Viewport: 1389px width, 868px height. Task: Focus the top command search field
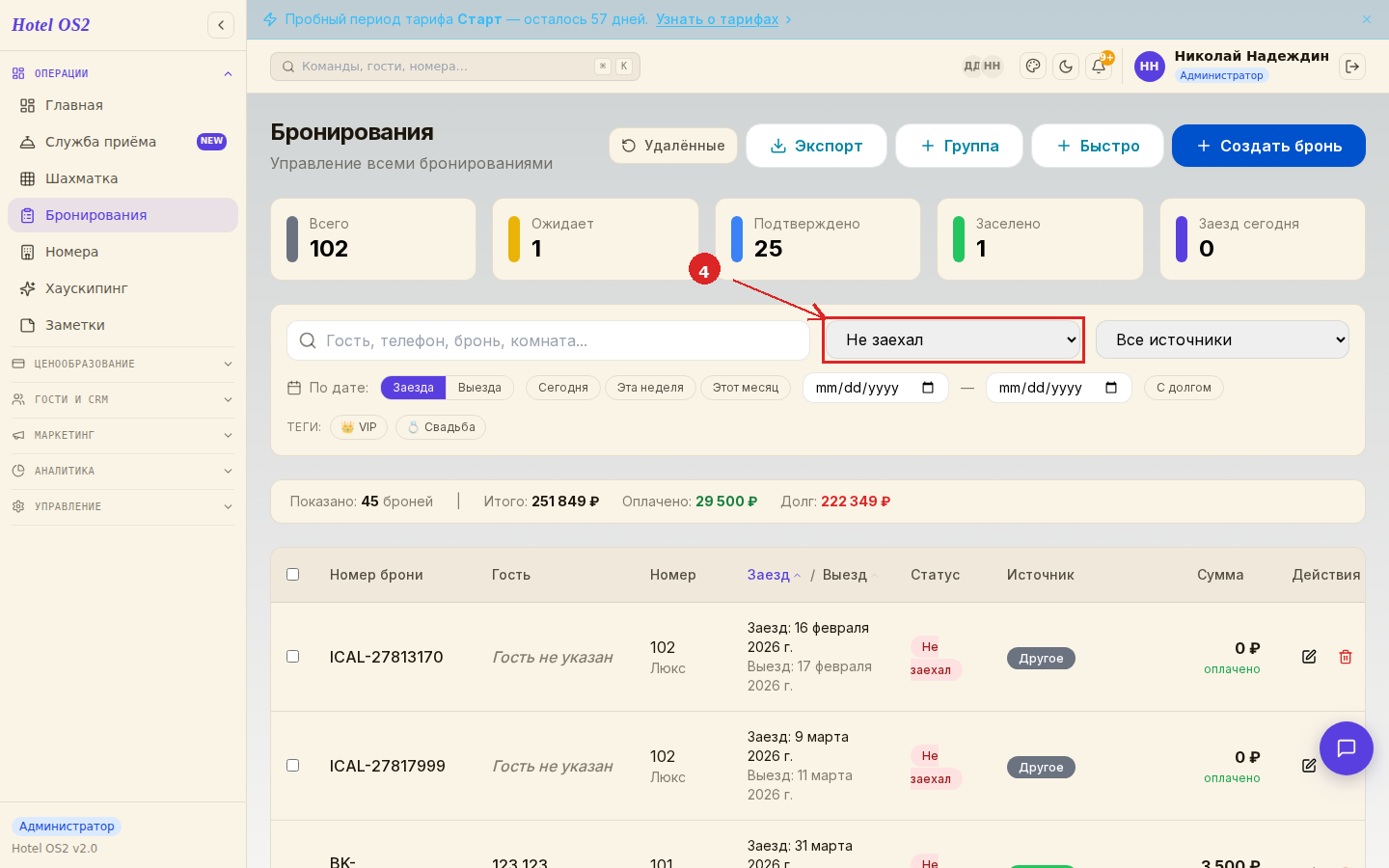click(x=455, y=67)
